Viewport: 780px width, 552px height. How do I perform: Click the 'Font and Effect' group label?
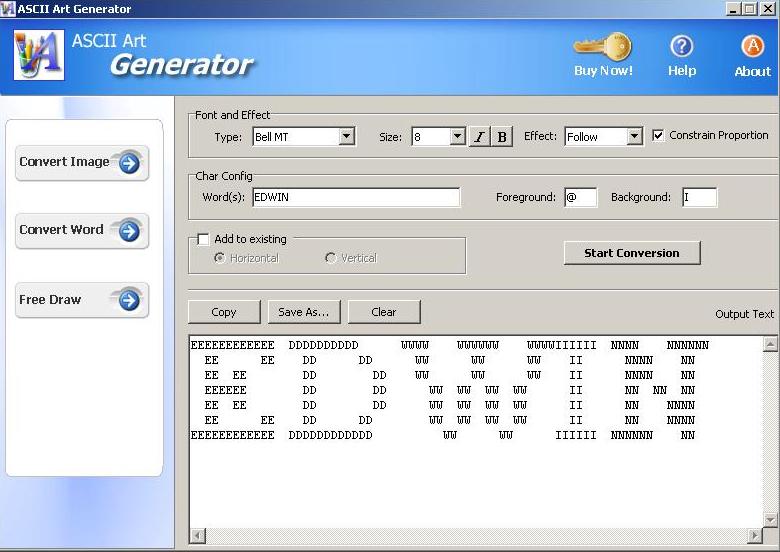tap(232, 115)
